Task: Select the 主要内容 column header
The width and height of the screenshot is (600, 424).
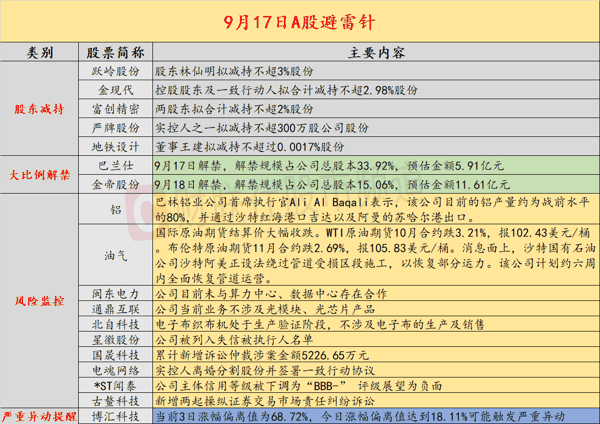Action: click(x=376, y=52)
